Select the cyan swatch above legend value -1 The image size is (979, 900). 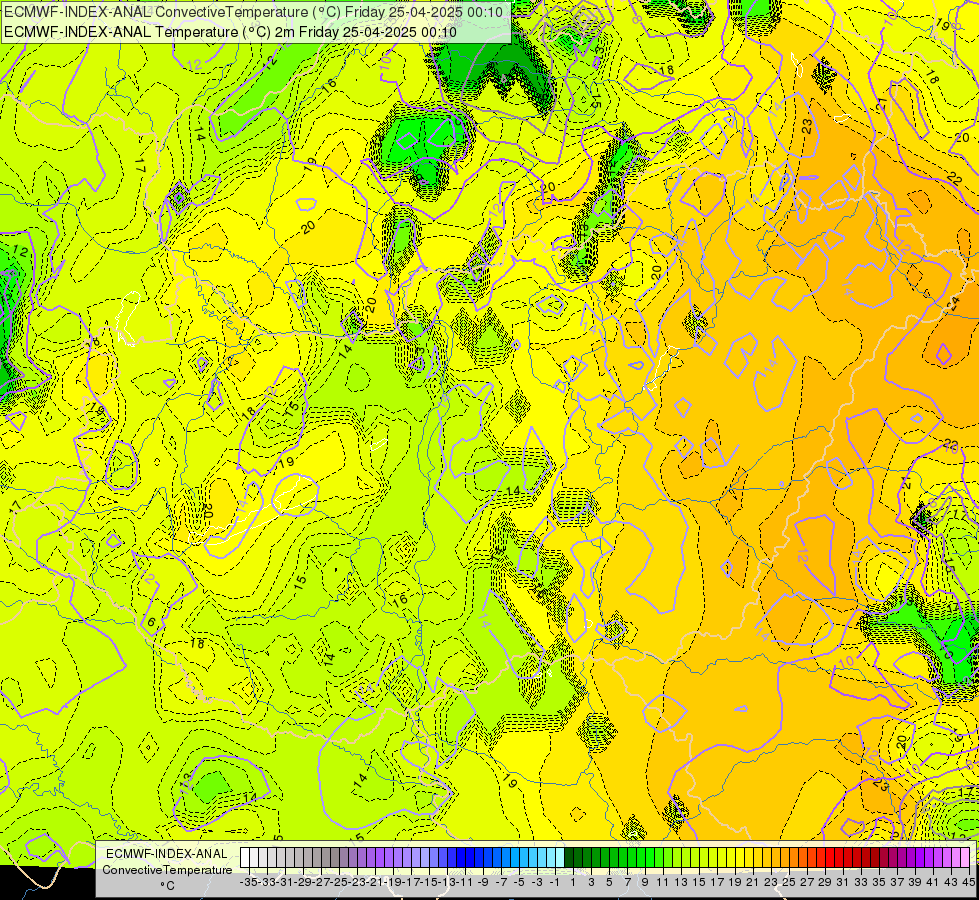coord(551,857)
